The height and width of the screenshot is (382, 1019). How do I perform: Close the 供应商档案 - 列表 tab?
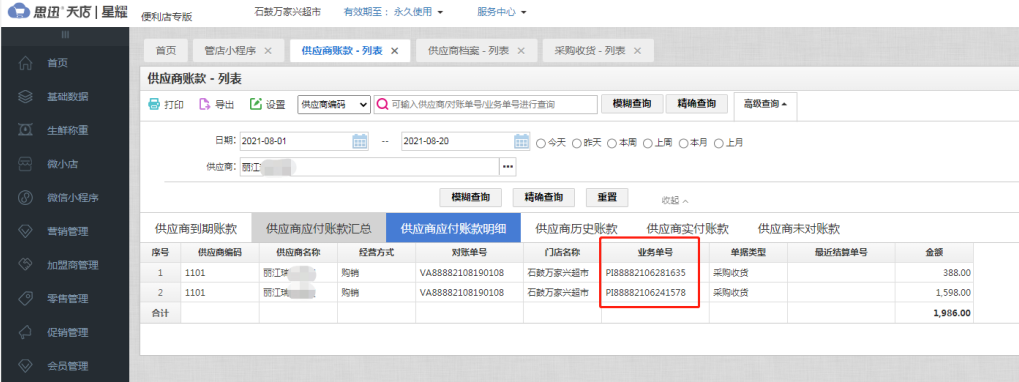pyautogui.click(x=521, y=51)
